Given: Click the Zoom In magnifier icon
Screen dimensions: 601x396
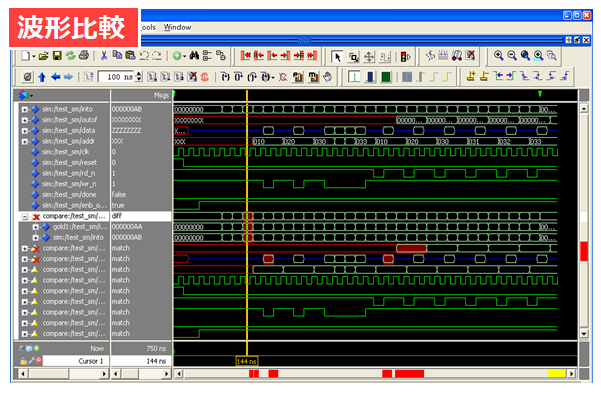Looking at the screenshot, I should pyautogui.click(x=498, y=56).
